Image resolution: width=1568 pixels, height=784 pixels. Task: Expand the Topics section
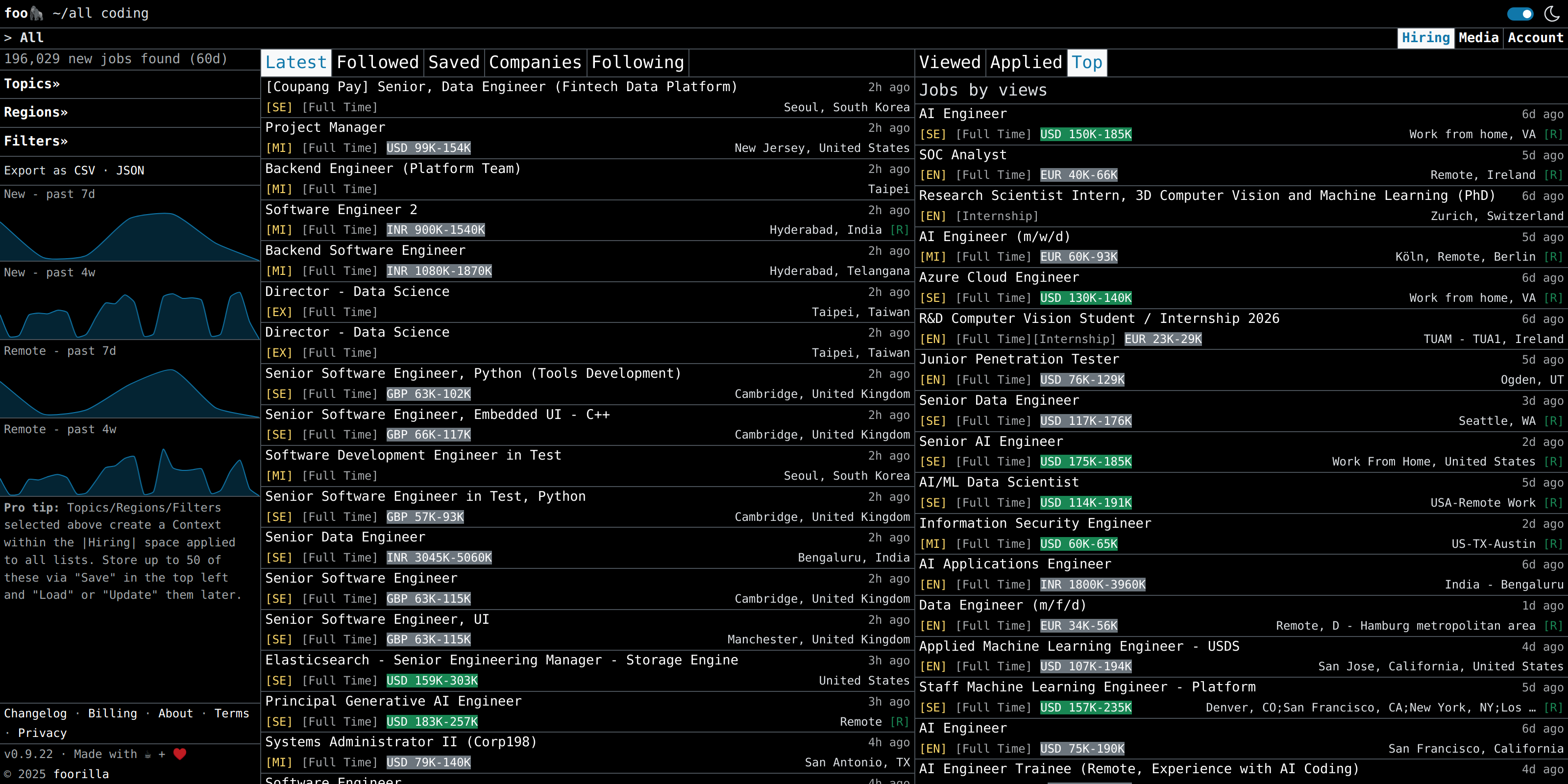pos(32,83)
